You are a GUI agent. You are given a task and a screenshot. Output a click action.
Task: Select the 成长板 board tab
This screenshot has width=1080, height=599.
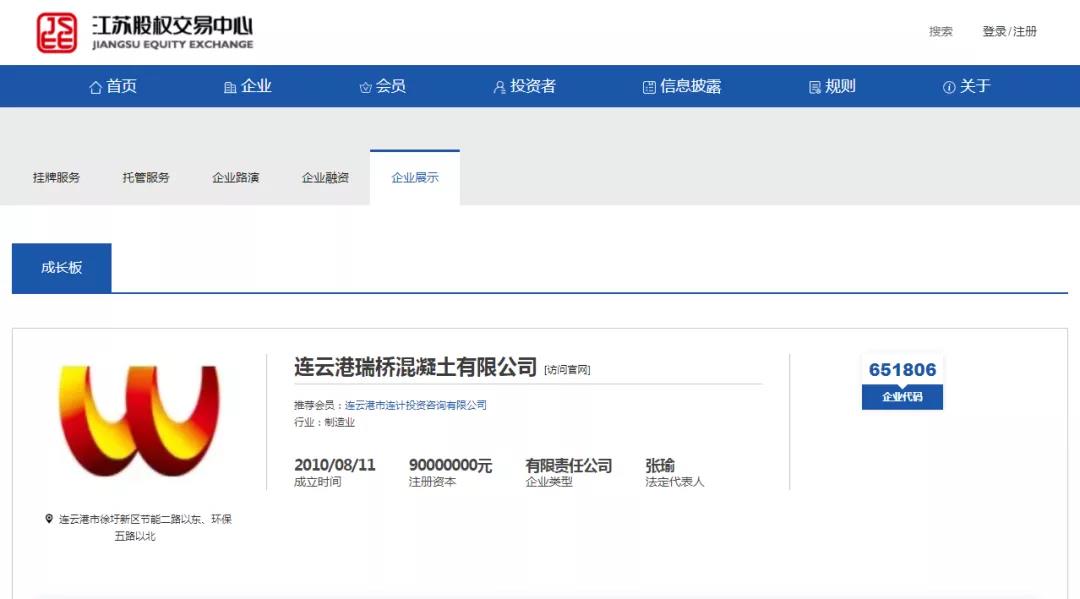[x=61, y=268]
